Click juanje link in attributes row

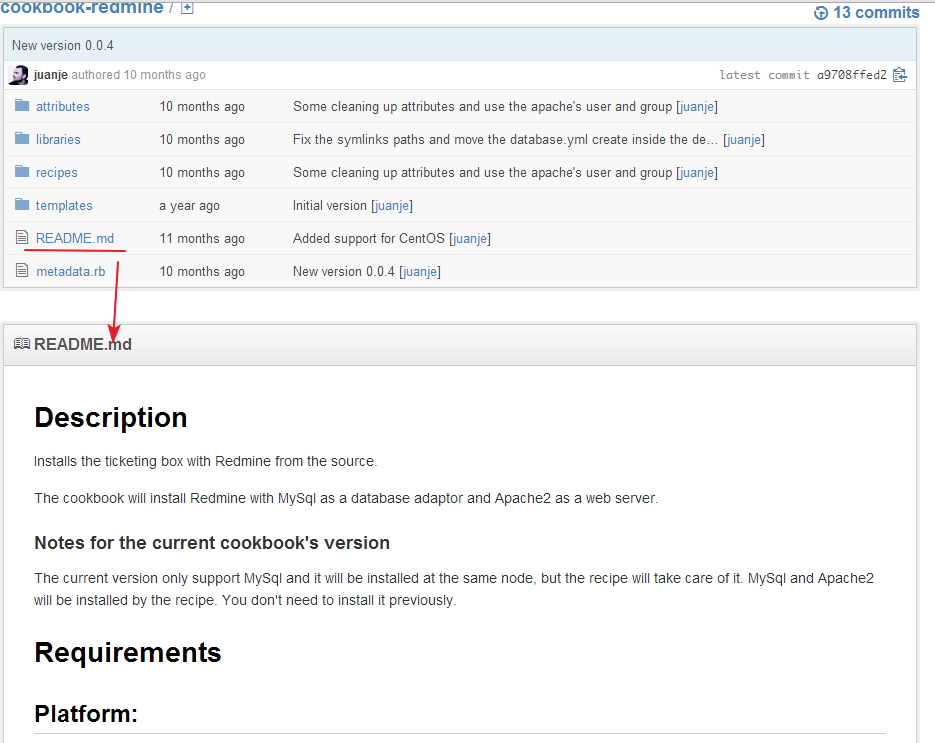tap(696, 107)
